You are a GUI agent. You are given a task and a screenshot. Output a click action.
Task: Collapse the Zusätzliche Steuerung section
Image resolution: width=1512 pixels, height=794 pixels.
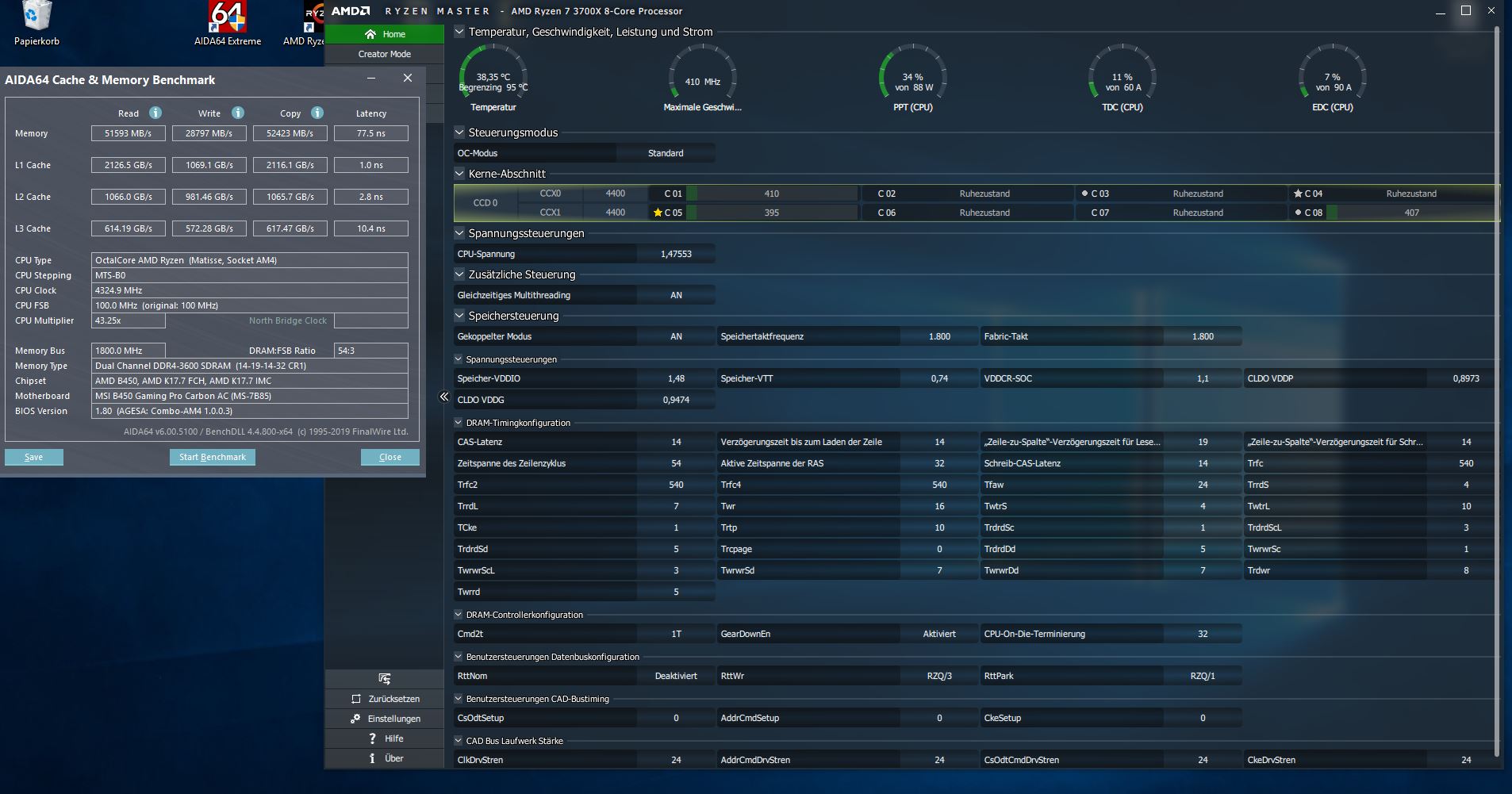tap(459, 274)
